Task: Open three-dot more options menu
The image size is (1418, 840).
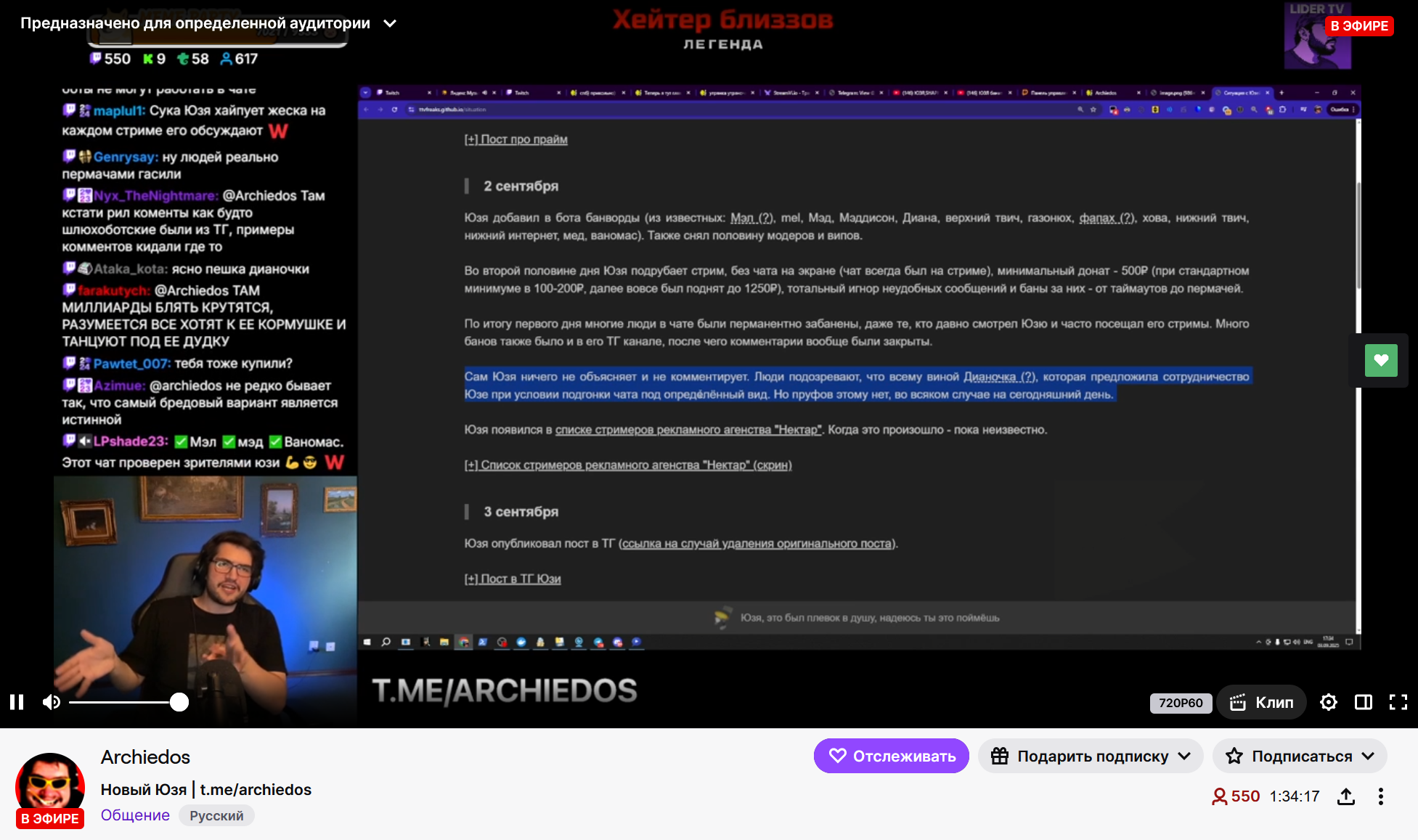Action: 1380,796
